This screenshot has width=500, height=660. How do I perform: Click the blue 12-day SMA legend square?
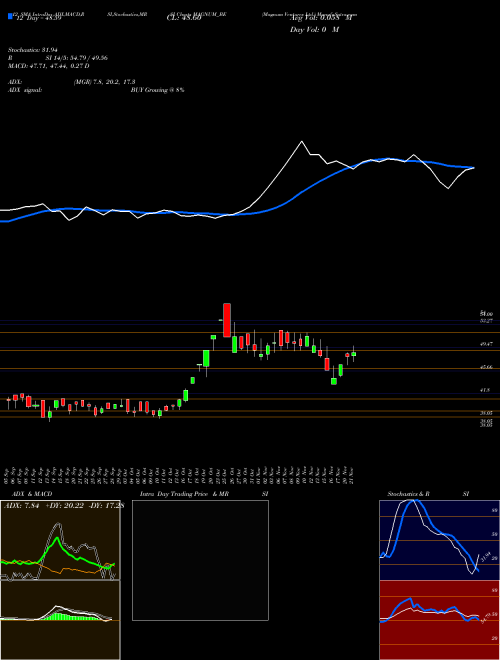click(10, 16)
